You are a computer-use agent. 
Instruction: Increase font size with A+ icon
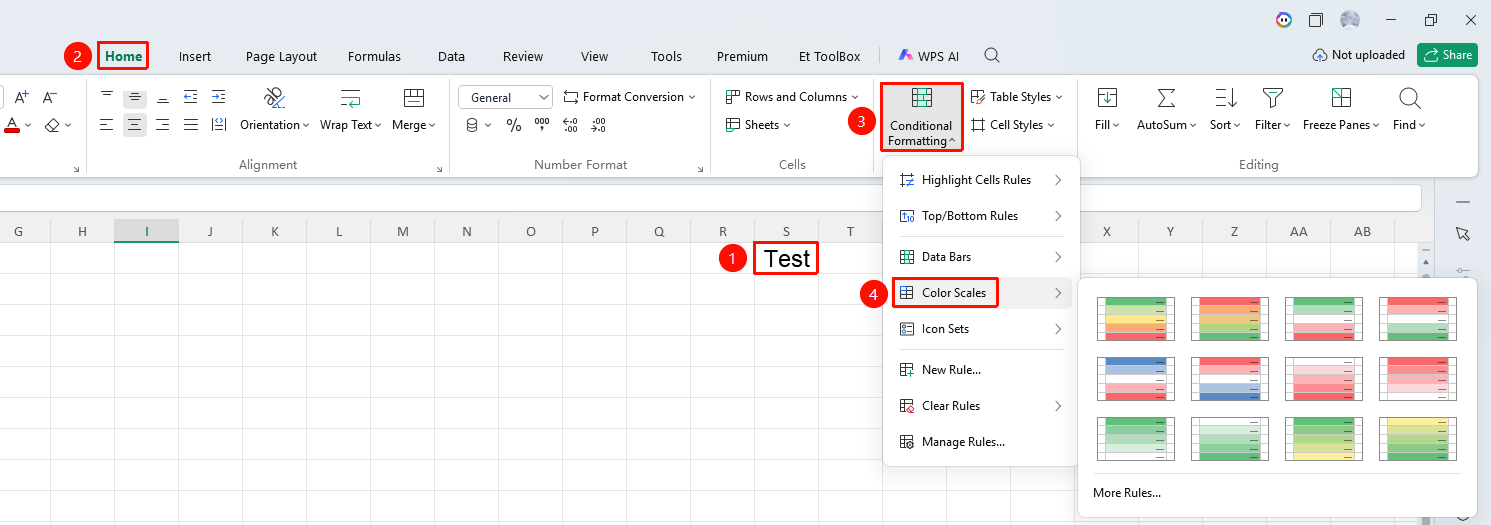pos(22,97)
